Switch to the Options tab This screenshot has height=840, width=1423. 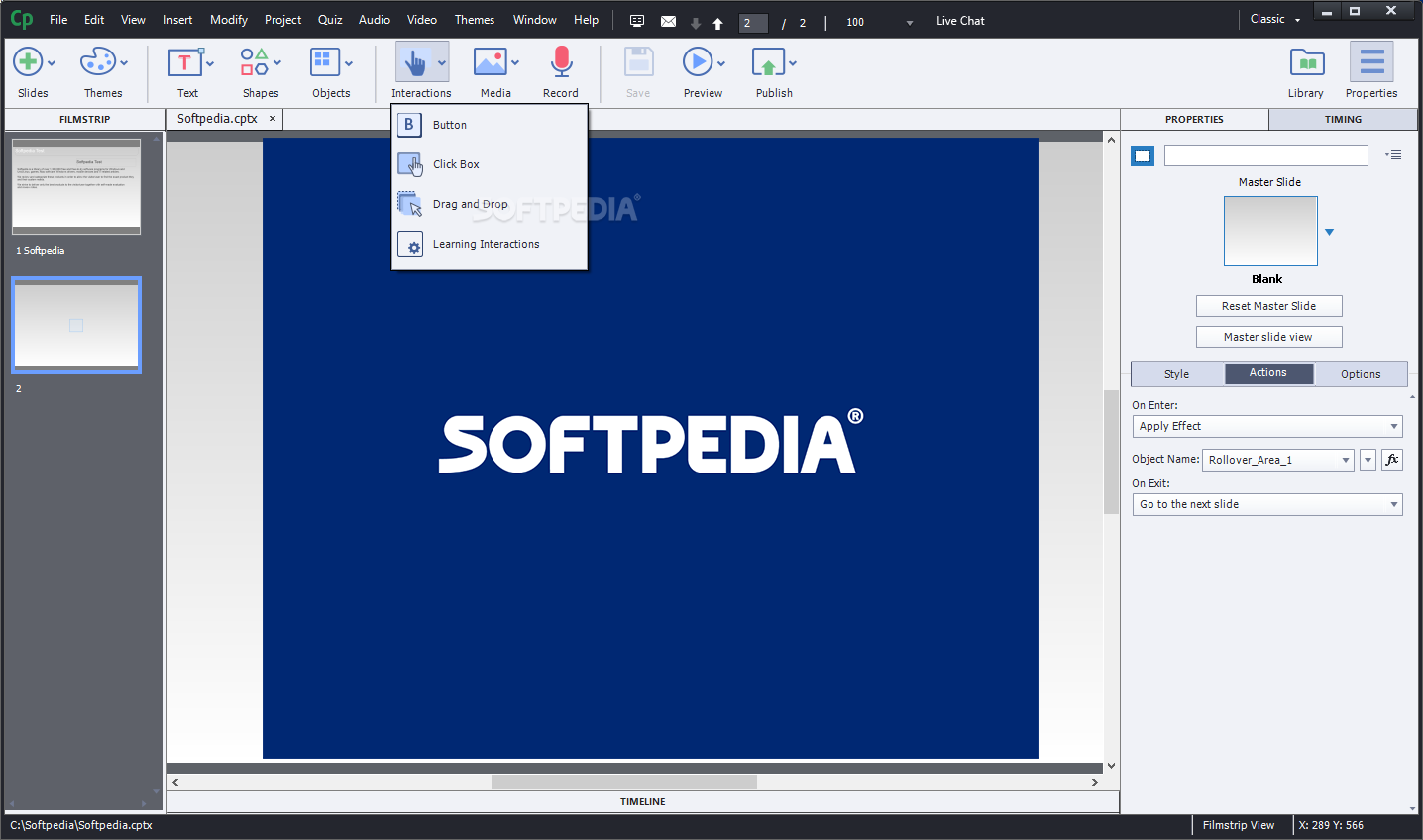click(x=1361, y=374)
